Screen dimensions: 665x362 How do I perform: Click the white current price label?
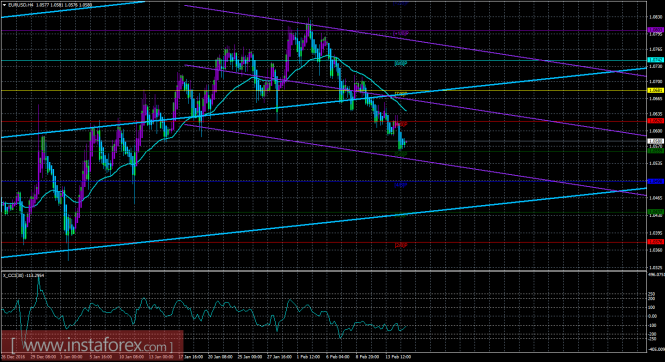(656, 141)
